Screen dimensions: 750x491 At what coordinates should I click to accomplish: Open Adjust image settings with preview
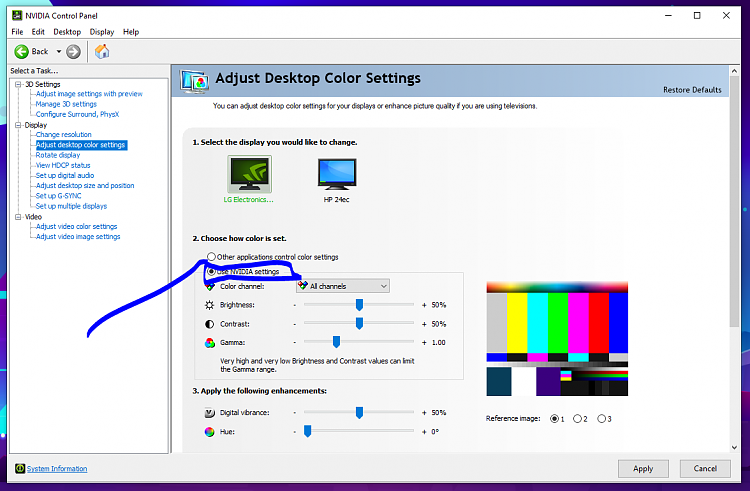coord(89,94)
